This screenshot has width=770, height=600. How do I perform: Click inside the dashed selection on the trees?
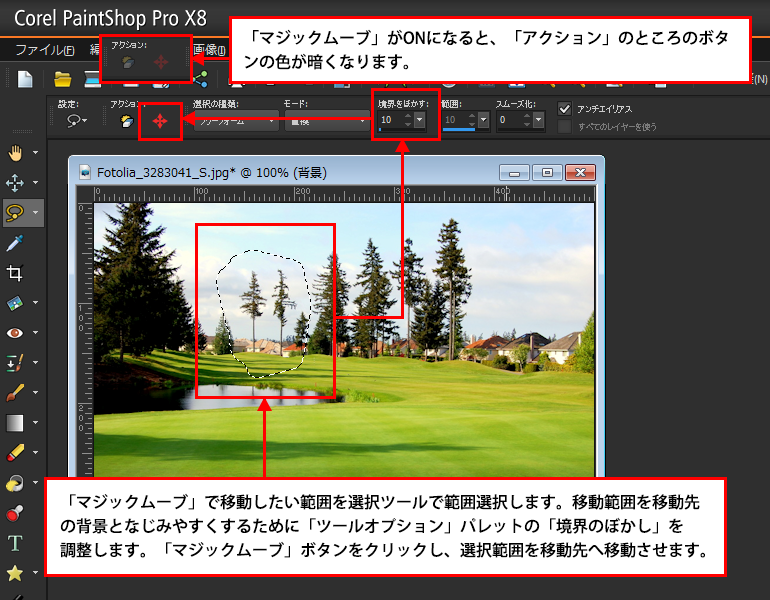[263, 314]
